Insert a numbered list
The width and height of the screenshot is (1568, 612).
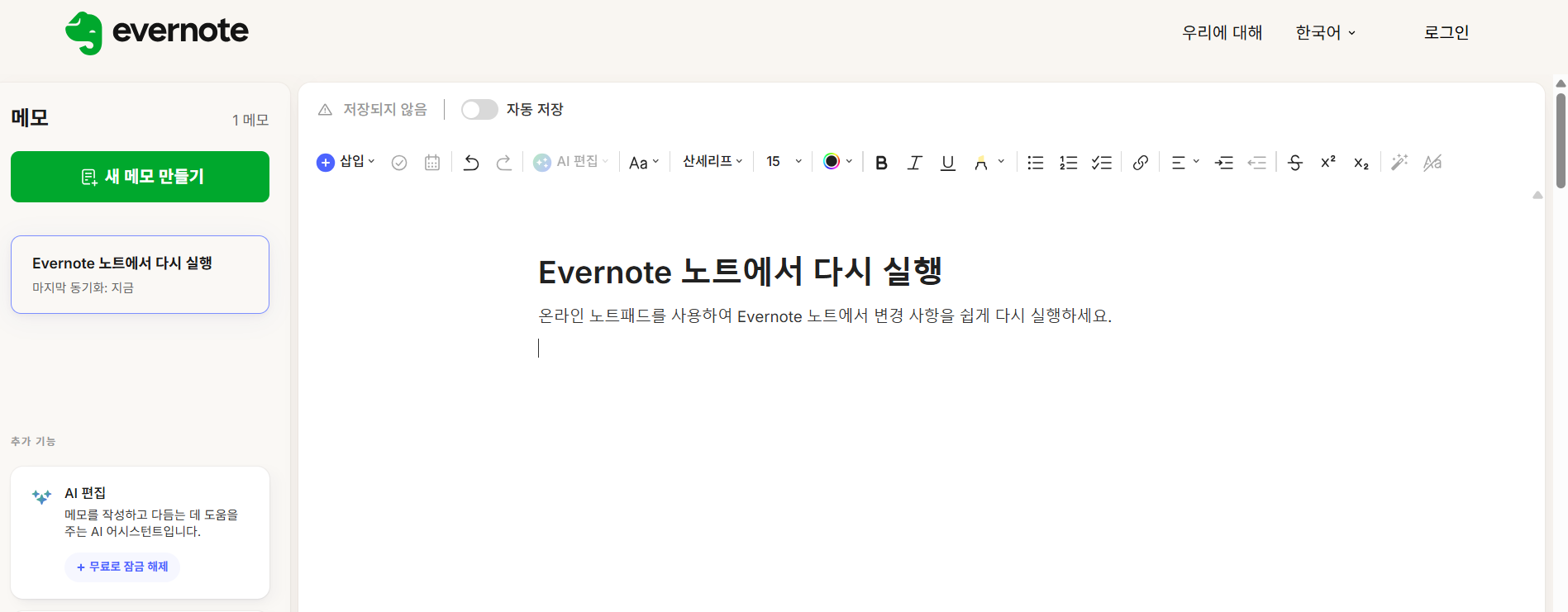(1069, 163)
